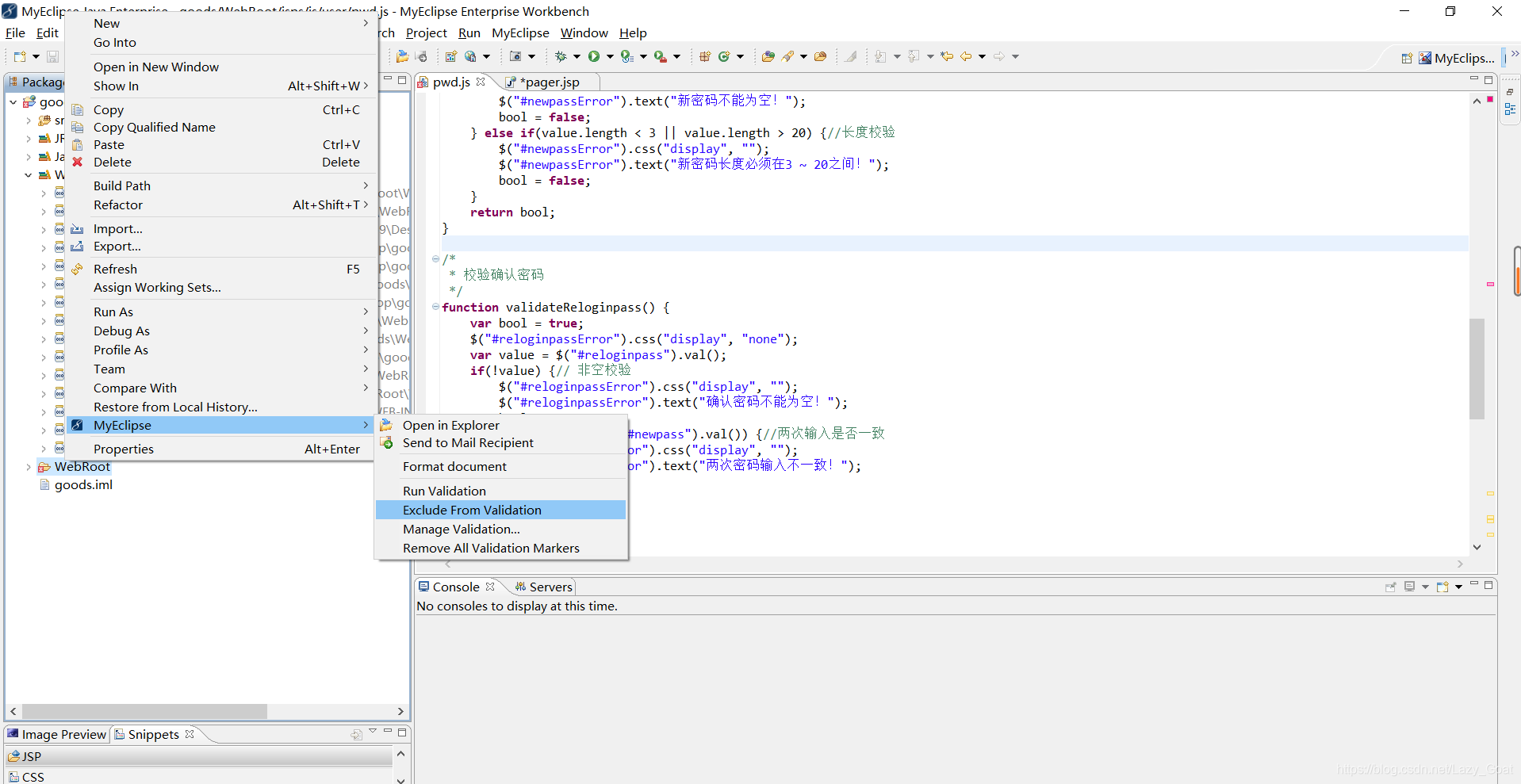Choose Run Validation from MyEclipse submenu
This screenshot has width=1521, height=784.
pyautogui.click(x=500, y=491)
